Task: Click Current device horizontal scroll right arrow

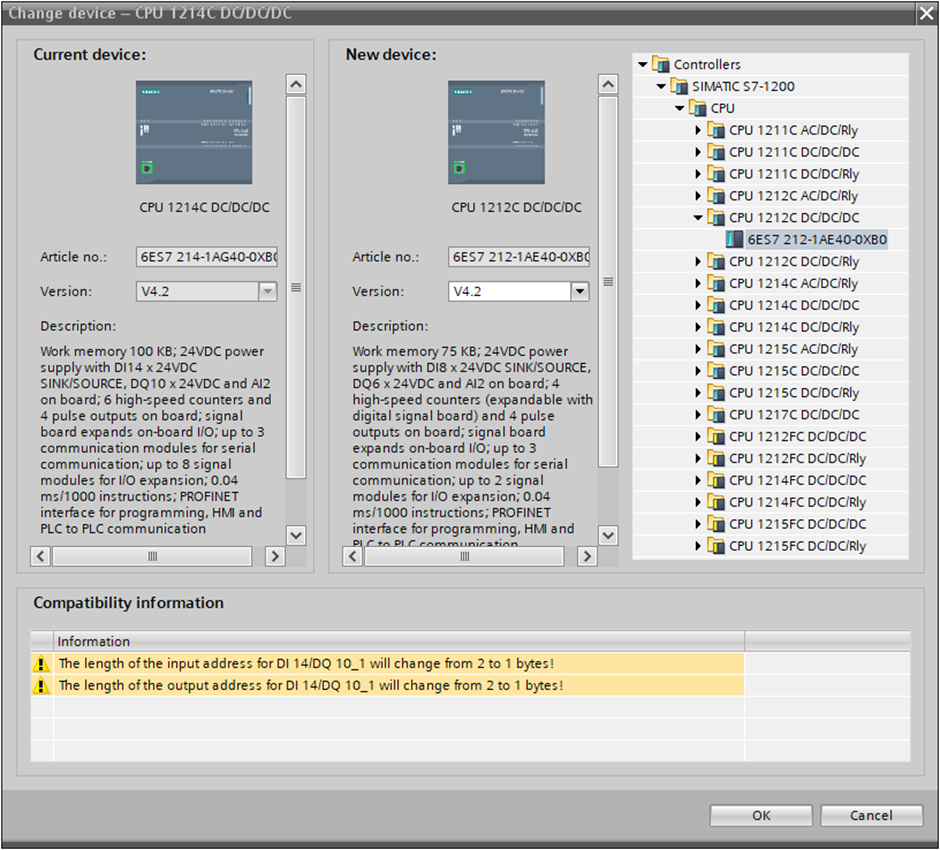Action: 275,556
